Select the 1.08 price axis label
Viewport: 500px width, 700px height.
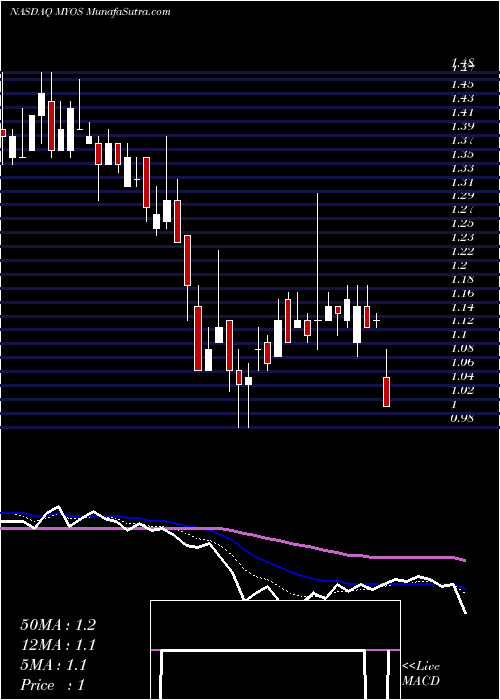click(x=462, y=348)
